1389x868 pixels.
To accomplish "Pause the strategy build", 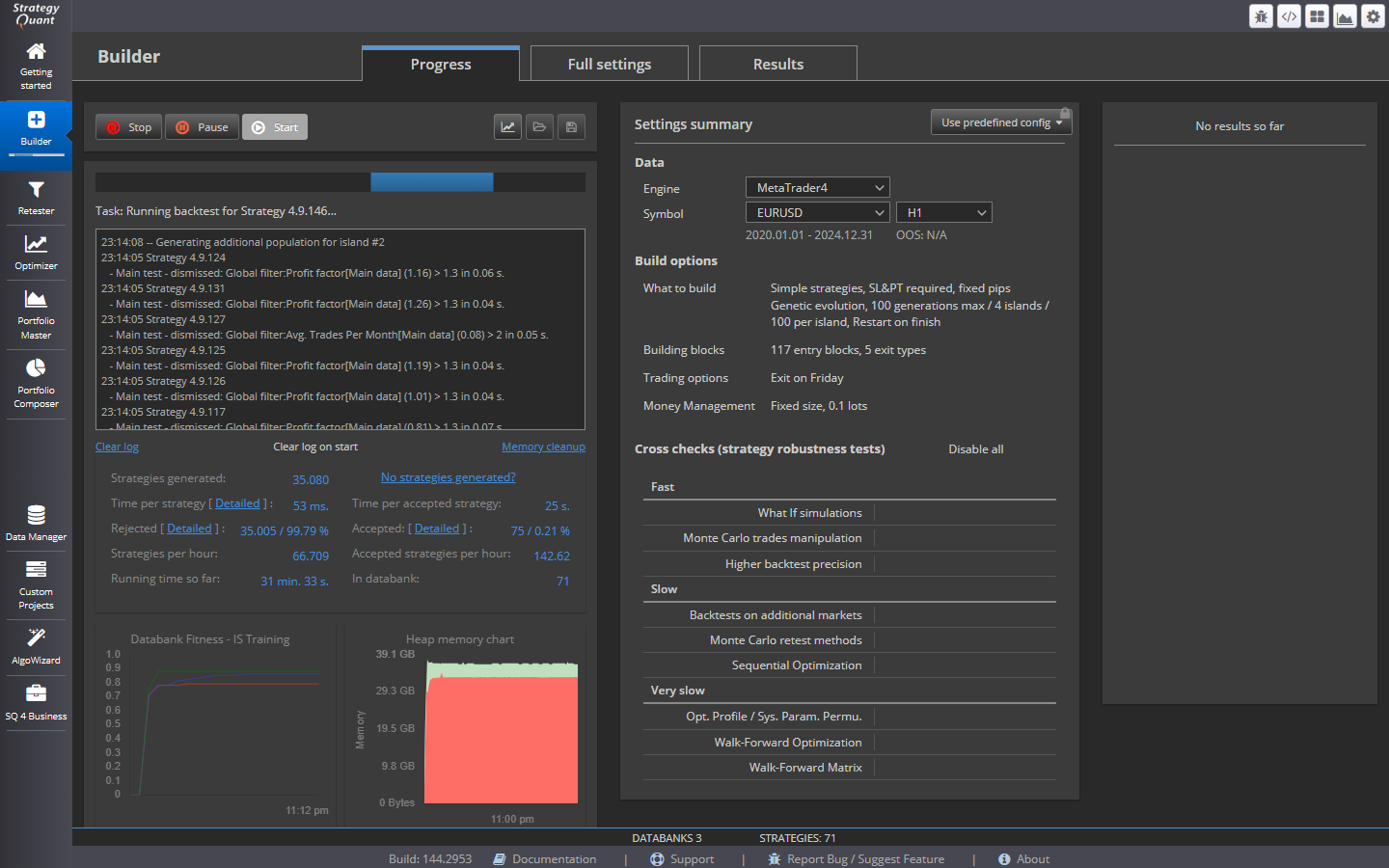I will [202, 127].
